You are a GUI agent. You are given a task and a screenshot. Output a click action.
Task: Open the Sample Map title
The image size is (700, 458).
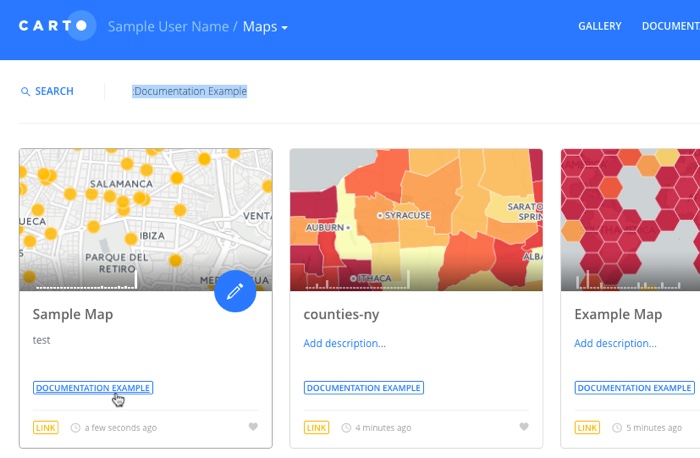tap(73, 314)
